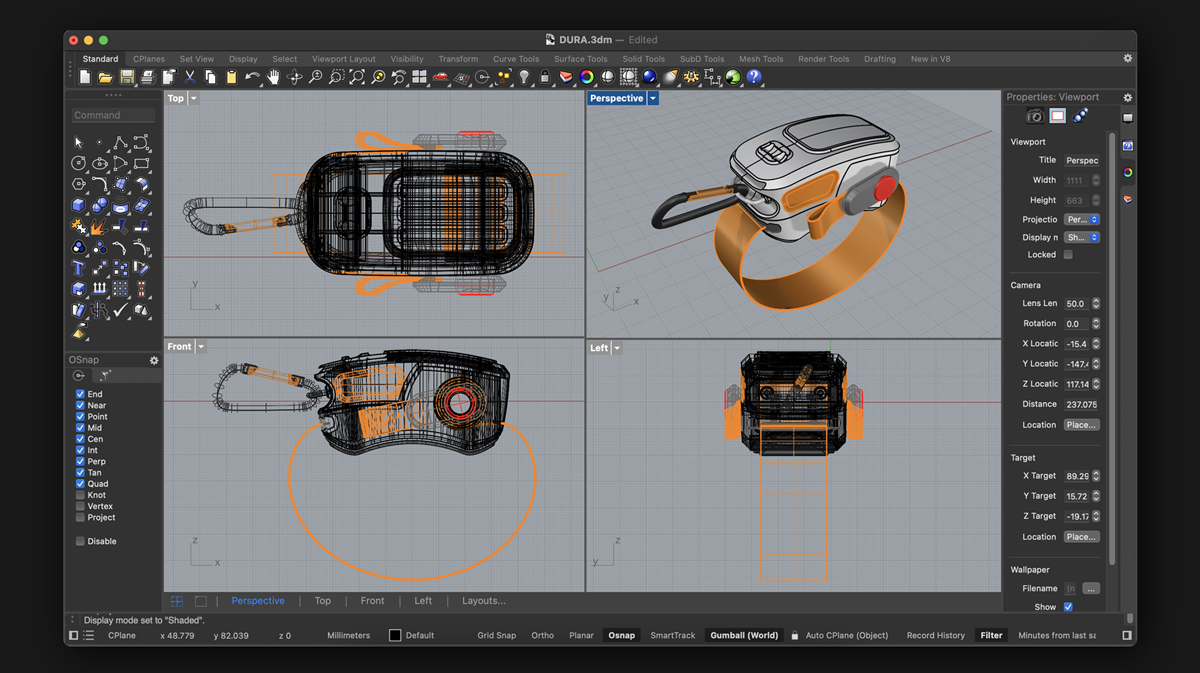Click the Save floppy disk icon
The height and width of the screenshot is (673, 1200).
(127, 77)
